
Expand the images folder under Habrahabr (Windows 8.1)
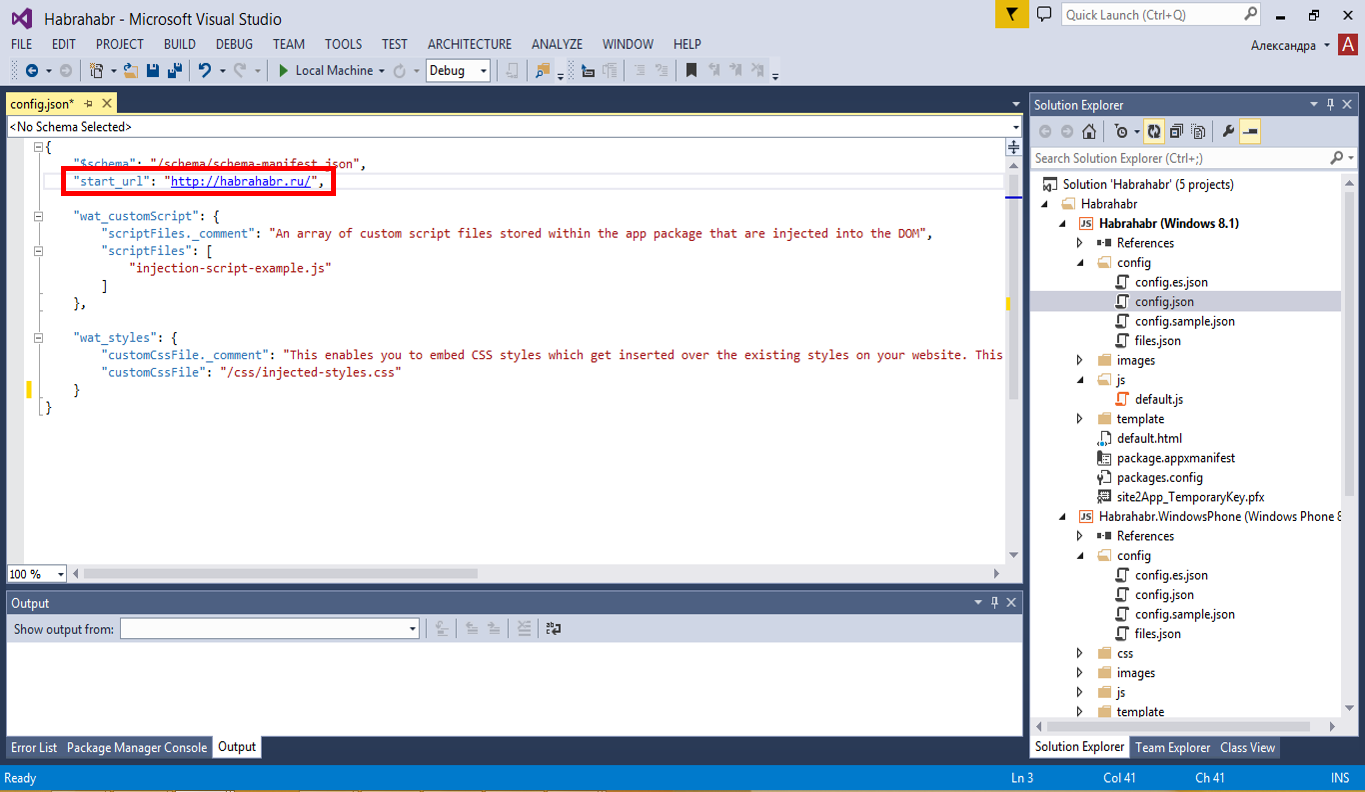click(1079, 360)
